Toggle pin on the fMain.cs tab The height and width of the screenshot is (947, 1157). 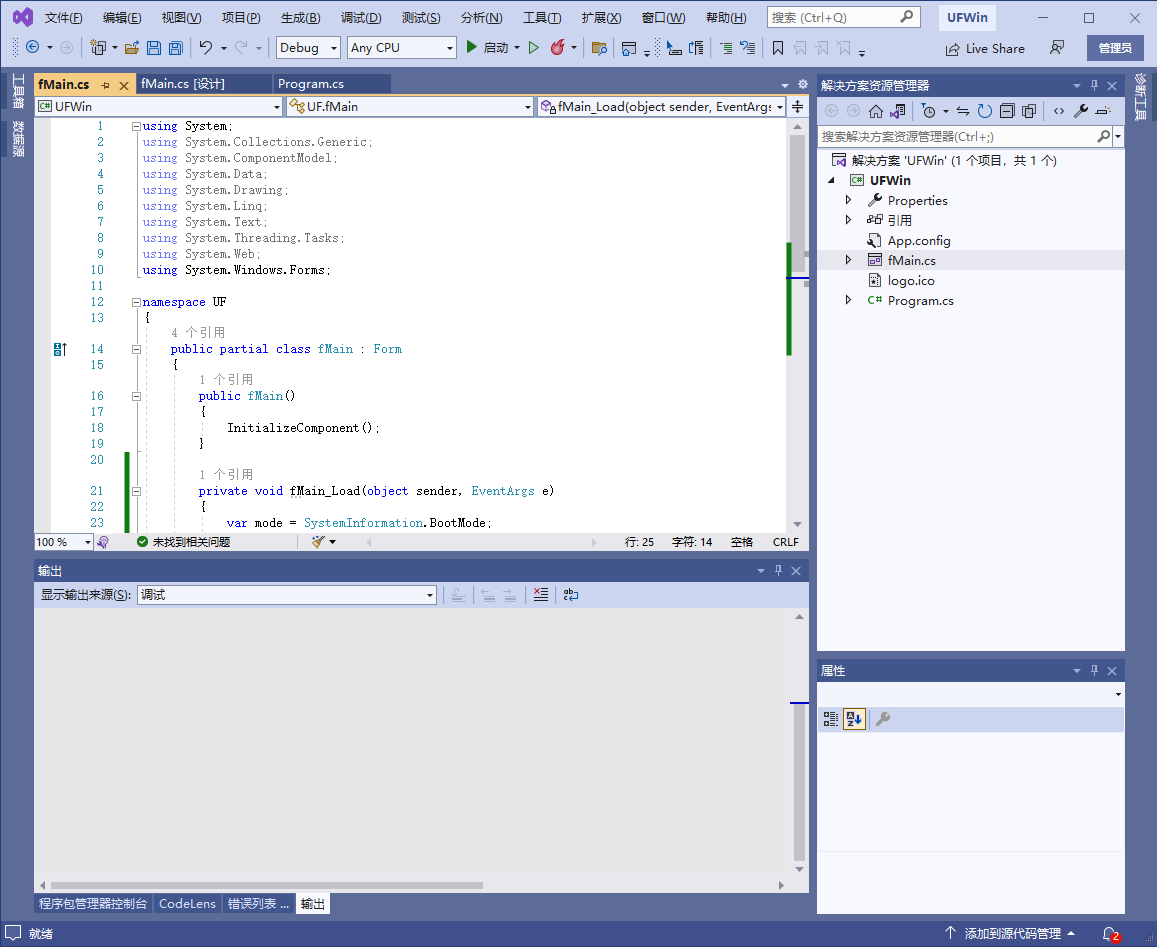tap(105, 85)
